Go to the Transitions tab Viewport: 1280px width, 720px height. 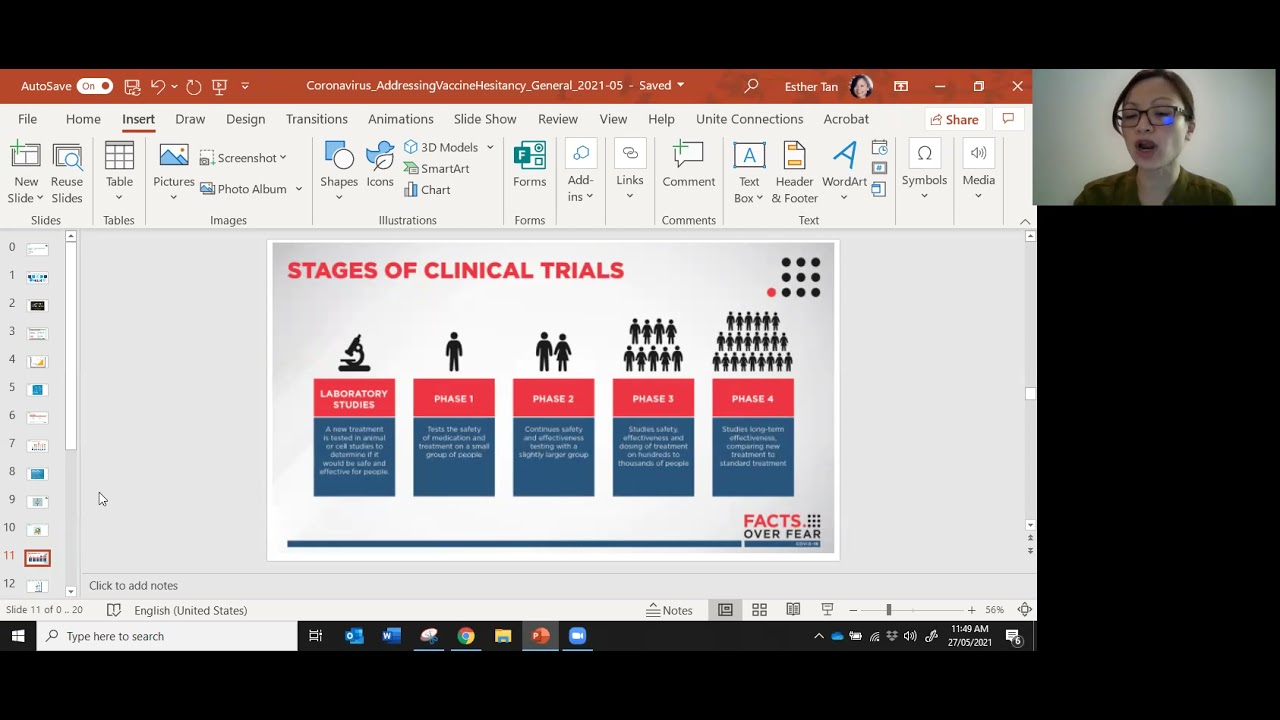[x=316, y=119]
